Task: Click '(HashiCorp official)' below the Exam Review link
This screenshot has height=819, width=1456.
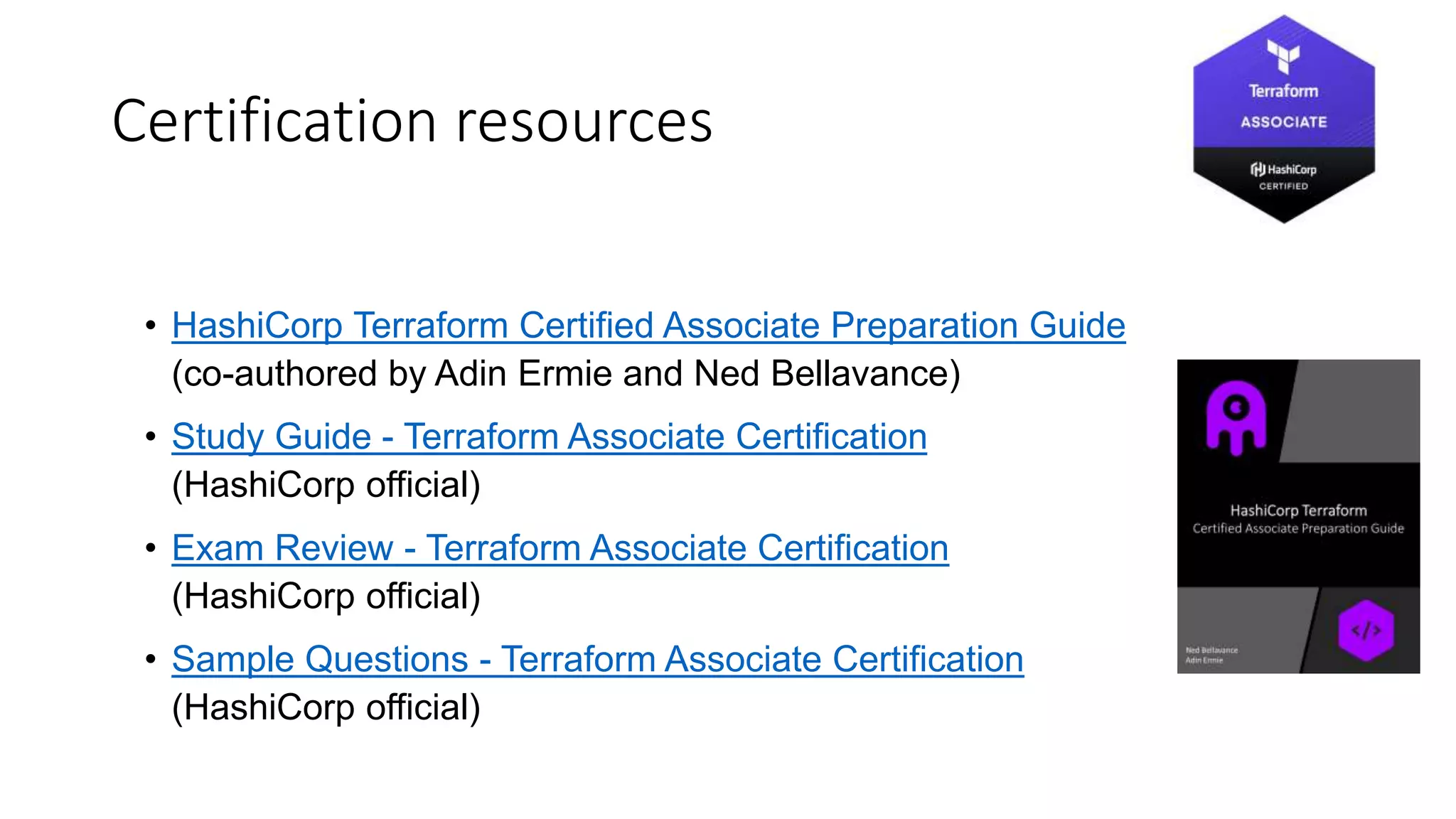Action: click(x=326, y=596)
